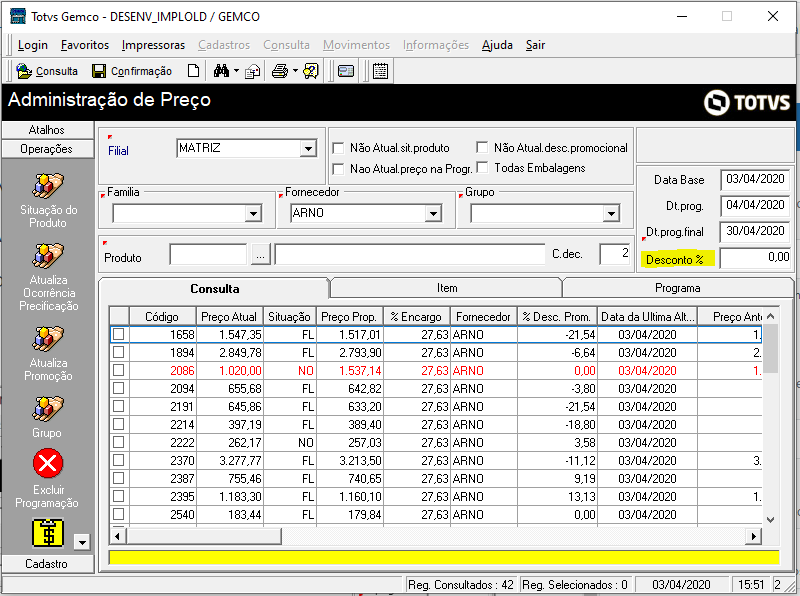Click the Atalhos sidebar button
Viewport: 800px width, 596px height.
pyautogui.click(x=47, y=130)
